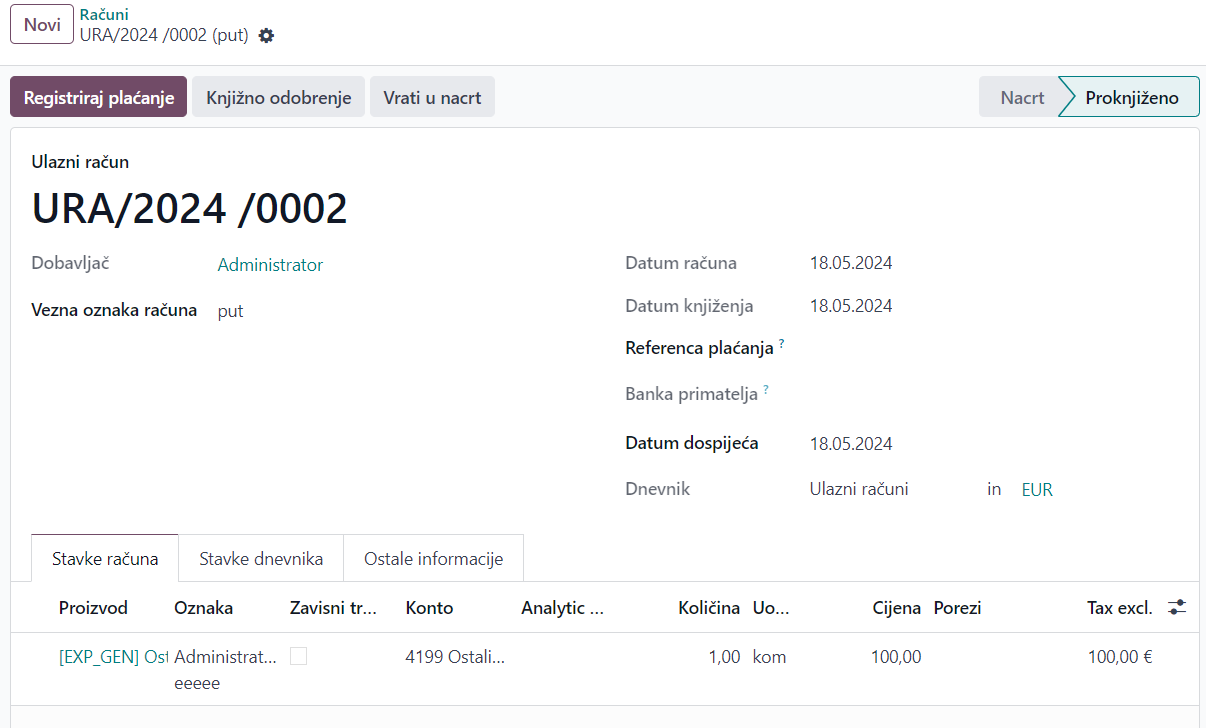
Task: Open the [EXP_GEN] product link
Action: [x=112, y=657]
